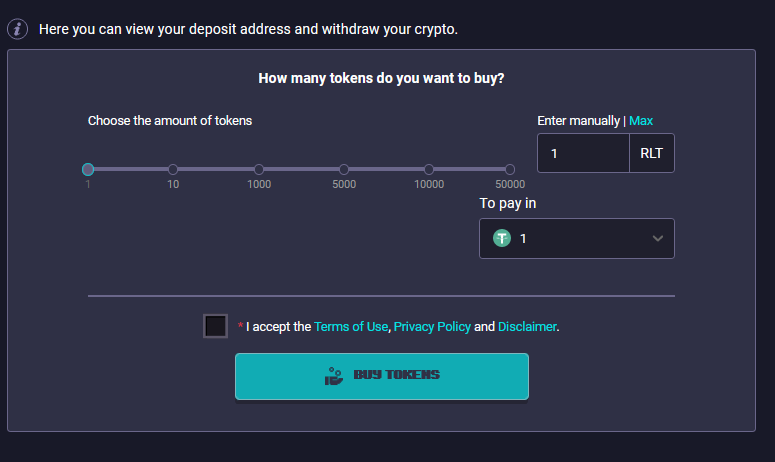Screen dimensions: 775x462
Task: Focus the manual token amount input field
Action: (x=583, y=153)
